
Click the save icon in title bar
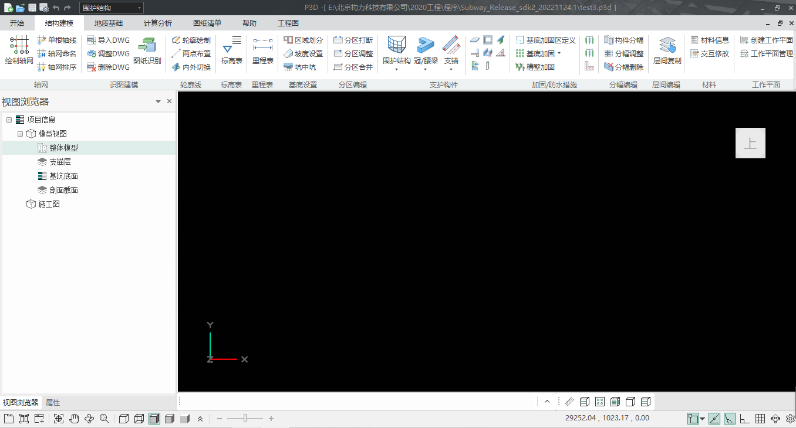click(x=32, y=8)
